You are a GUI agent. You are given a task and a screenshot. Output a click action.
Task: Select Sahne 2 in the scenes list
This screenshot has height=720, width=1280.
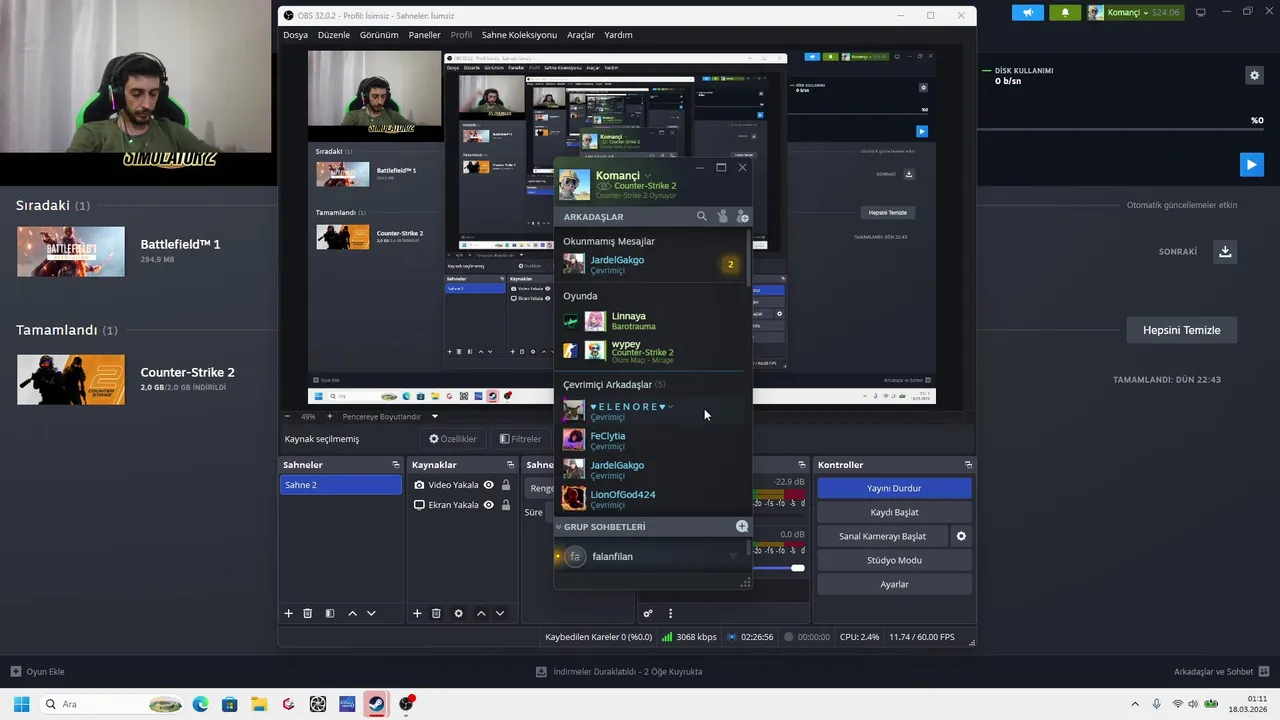[340, 485]
